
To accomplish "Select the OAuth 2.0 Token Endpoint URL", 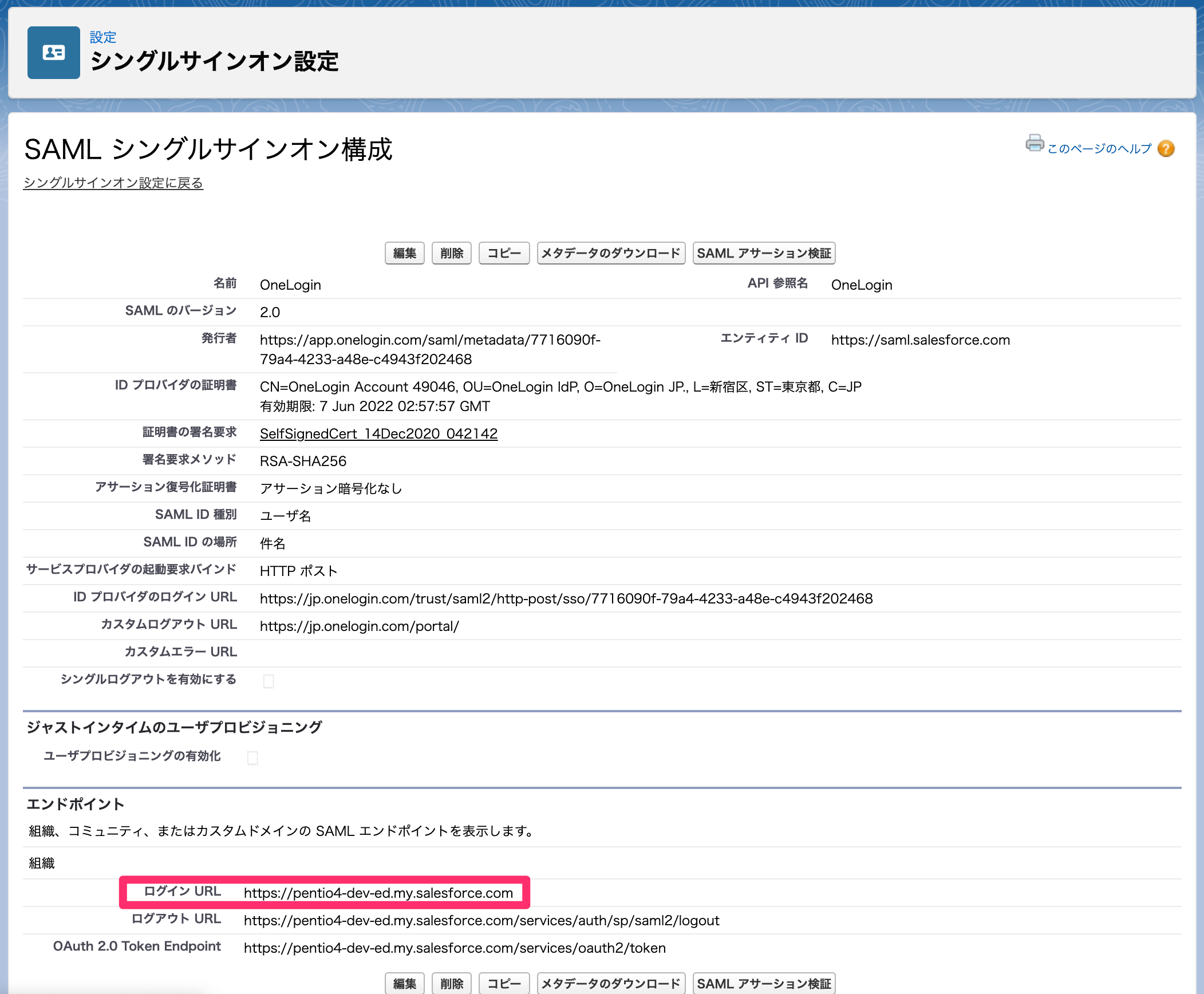I will pyautogui.click(x=455, y=948).
